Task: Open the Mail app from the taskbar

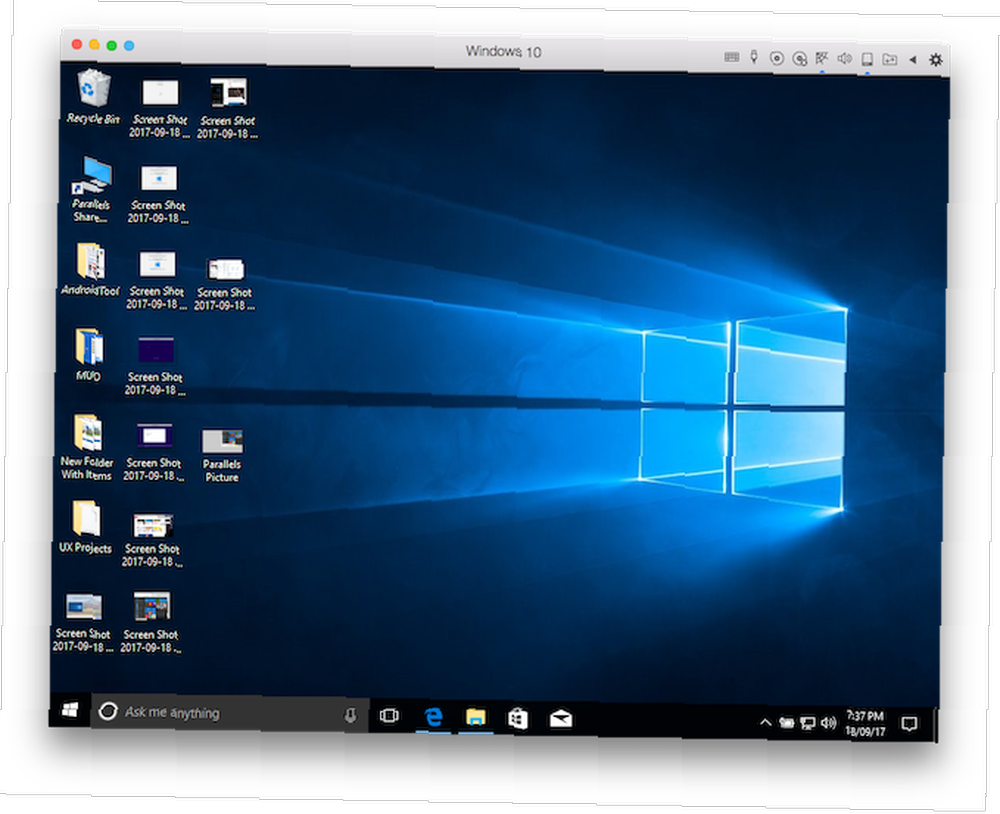Action: (561, 720)
